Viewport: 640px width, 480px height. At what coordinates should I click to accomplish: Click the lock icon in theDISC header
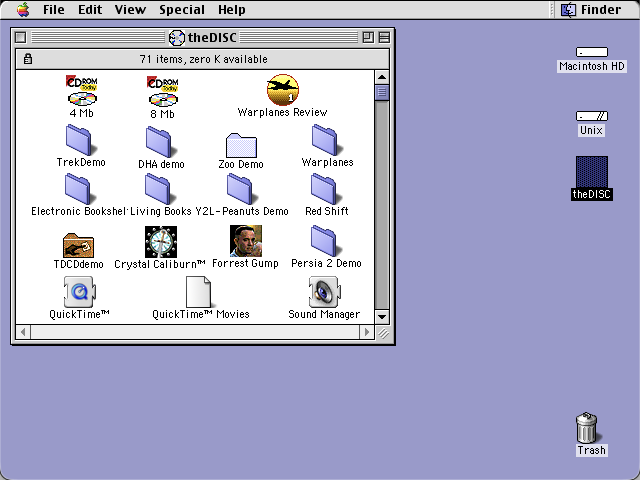tap(27, 59)
